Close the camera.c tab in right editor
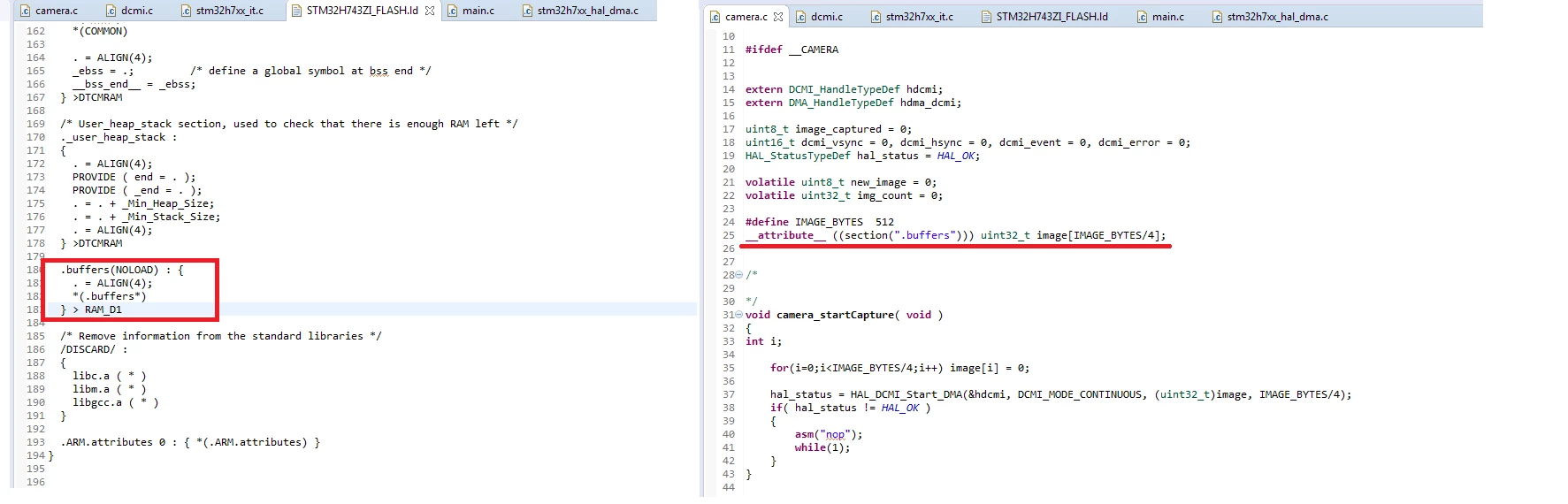The height and width of the screenshot is (504, 1568). pyautogui.click(x=777, y=17)
